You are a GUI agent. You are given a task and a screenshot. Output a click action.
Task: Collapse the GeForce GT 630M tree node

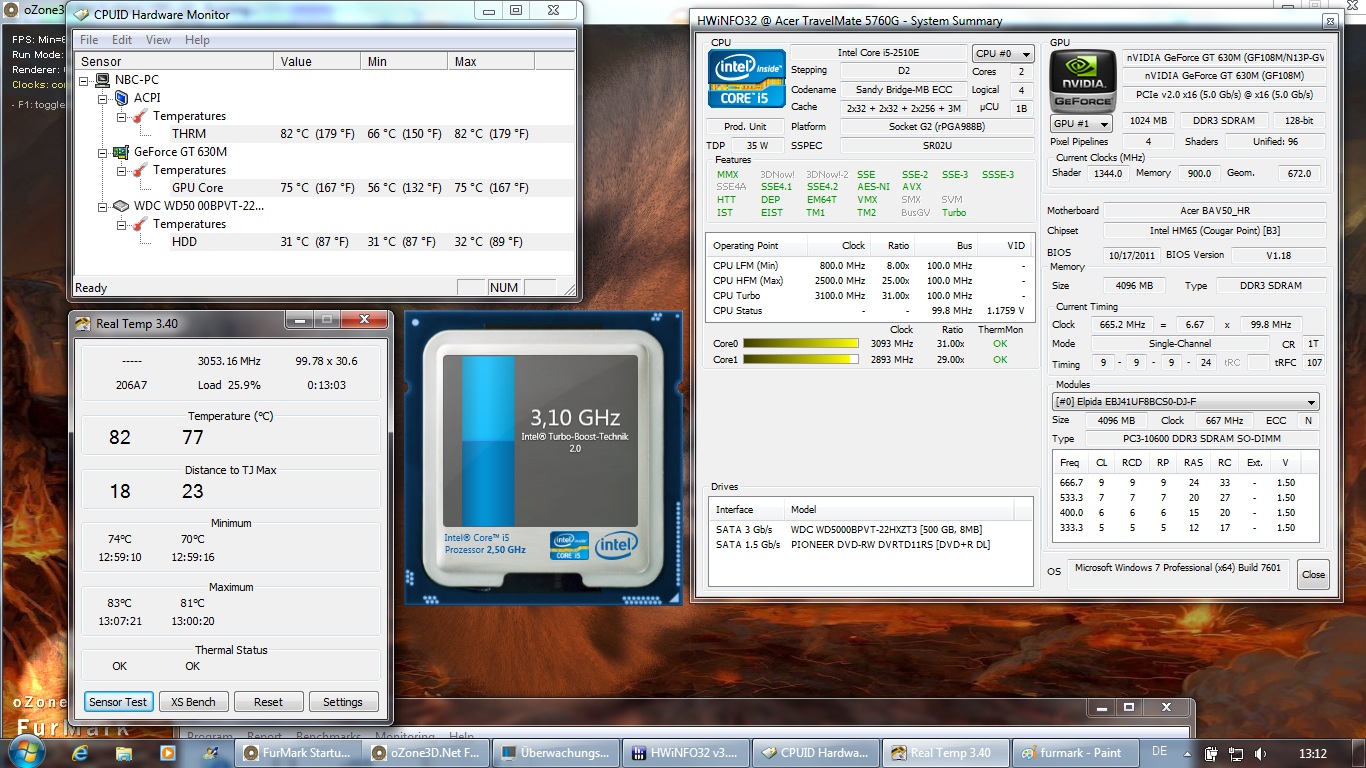click(103, 152)
